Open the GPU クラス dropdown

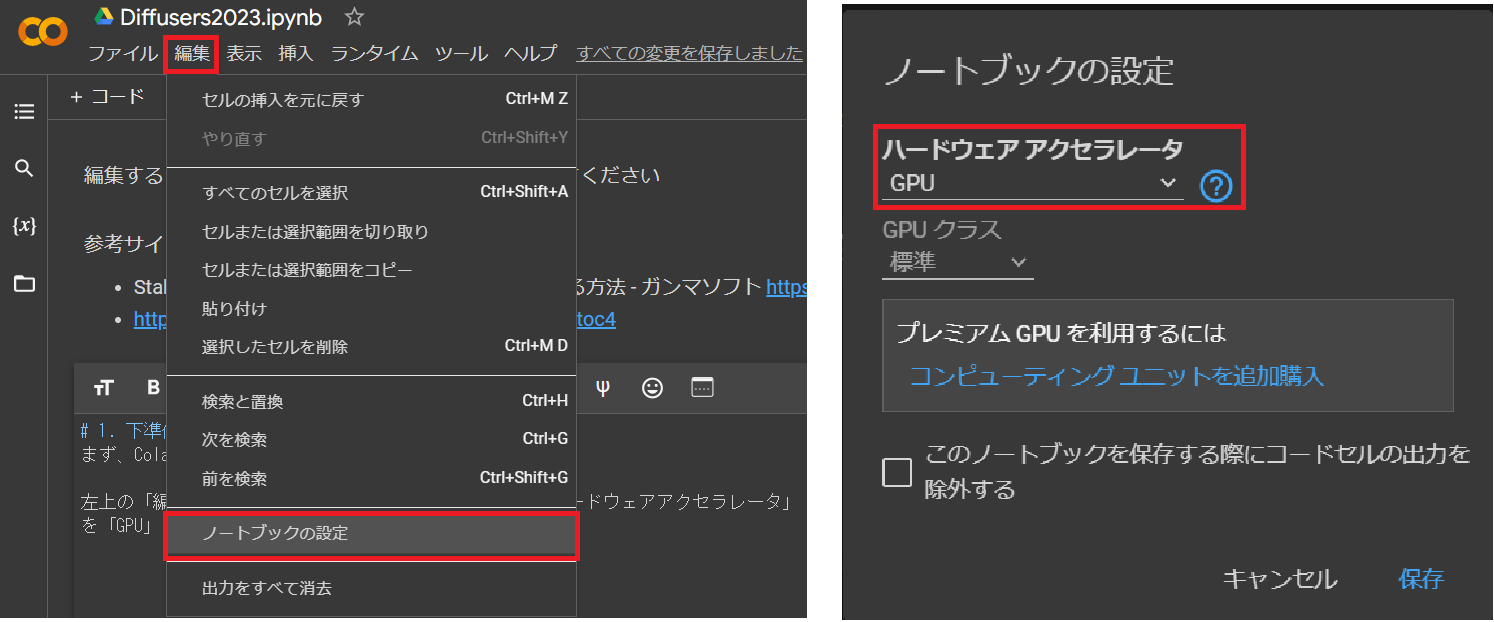[957, 262]
